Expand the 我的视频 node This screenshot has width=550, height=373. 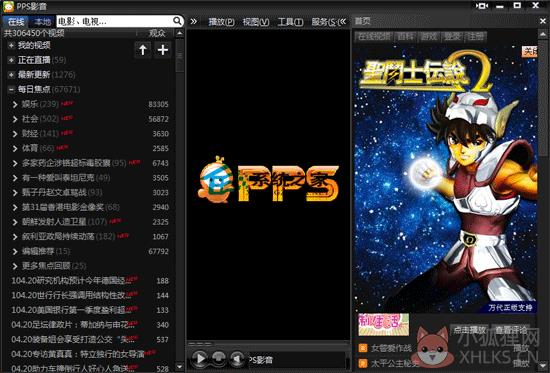[11, 45]
